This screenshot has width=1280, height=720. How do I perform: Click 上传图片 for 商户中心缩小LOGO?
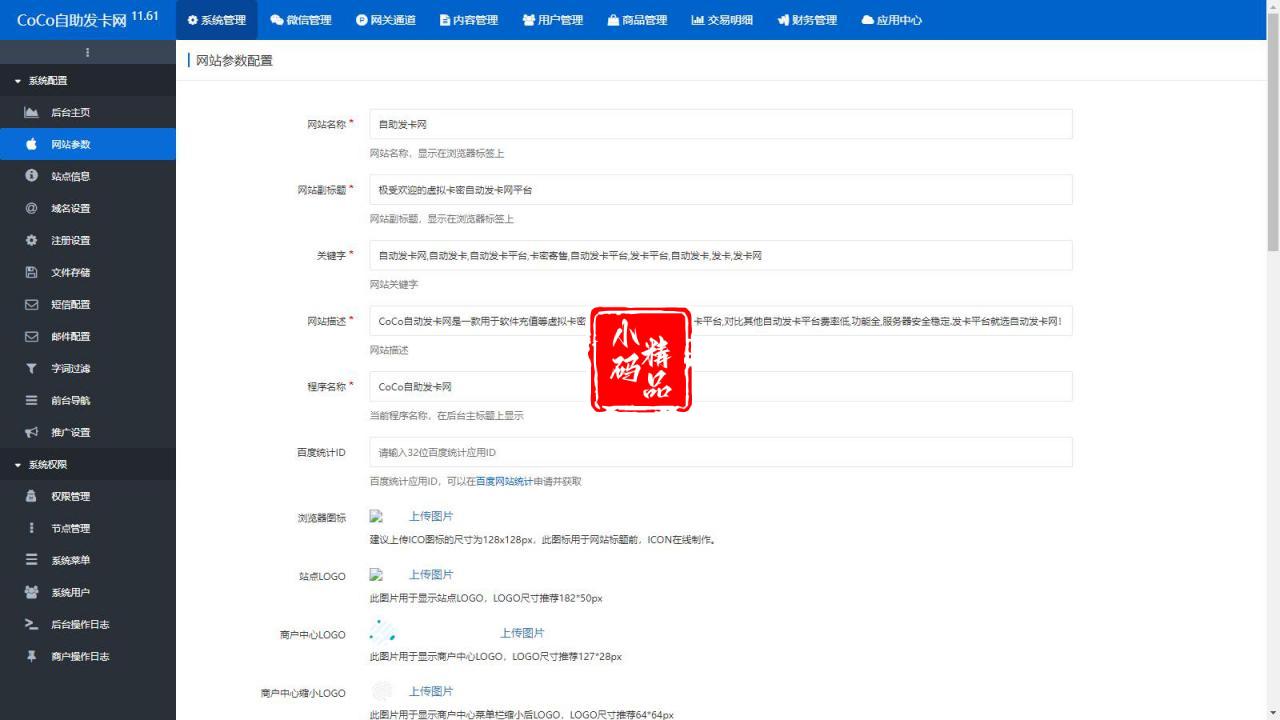tap(431, 691)
